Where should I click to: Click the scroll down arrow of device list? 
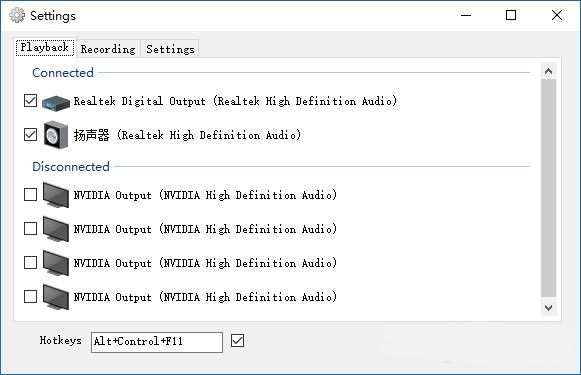tap(548, 308)
